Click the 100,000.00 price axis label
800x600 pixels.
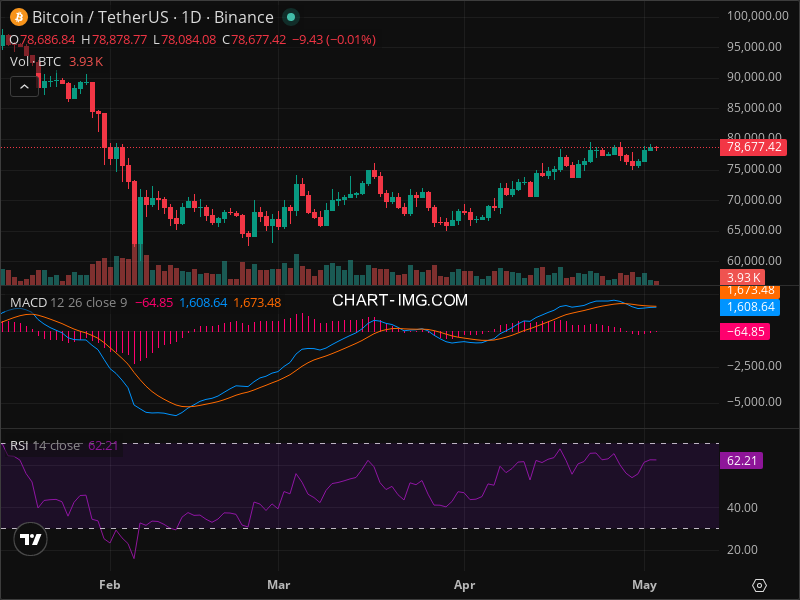coord(757,16)
